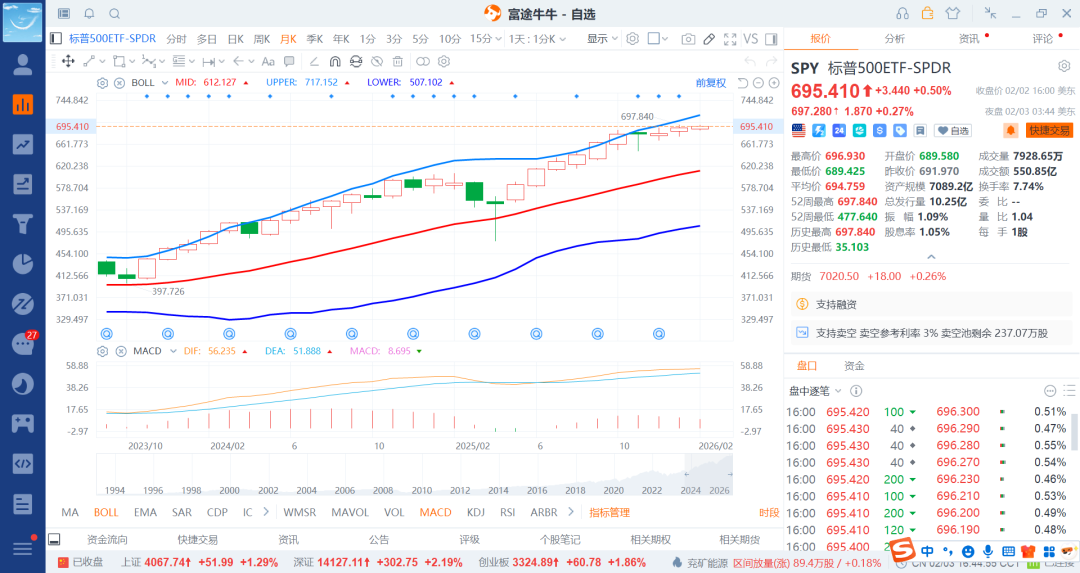
Task: Open the skin theme shirt icon
Action: (953, 13)
